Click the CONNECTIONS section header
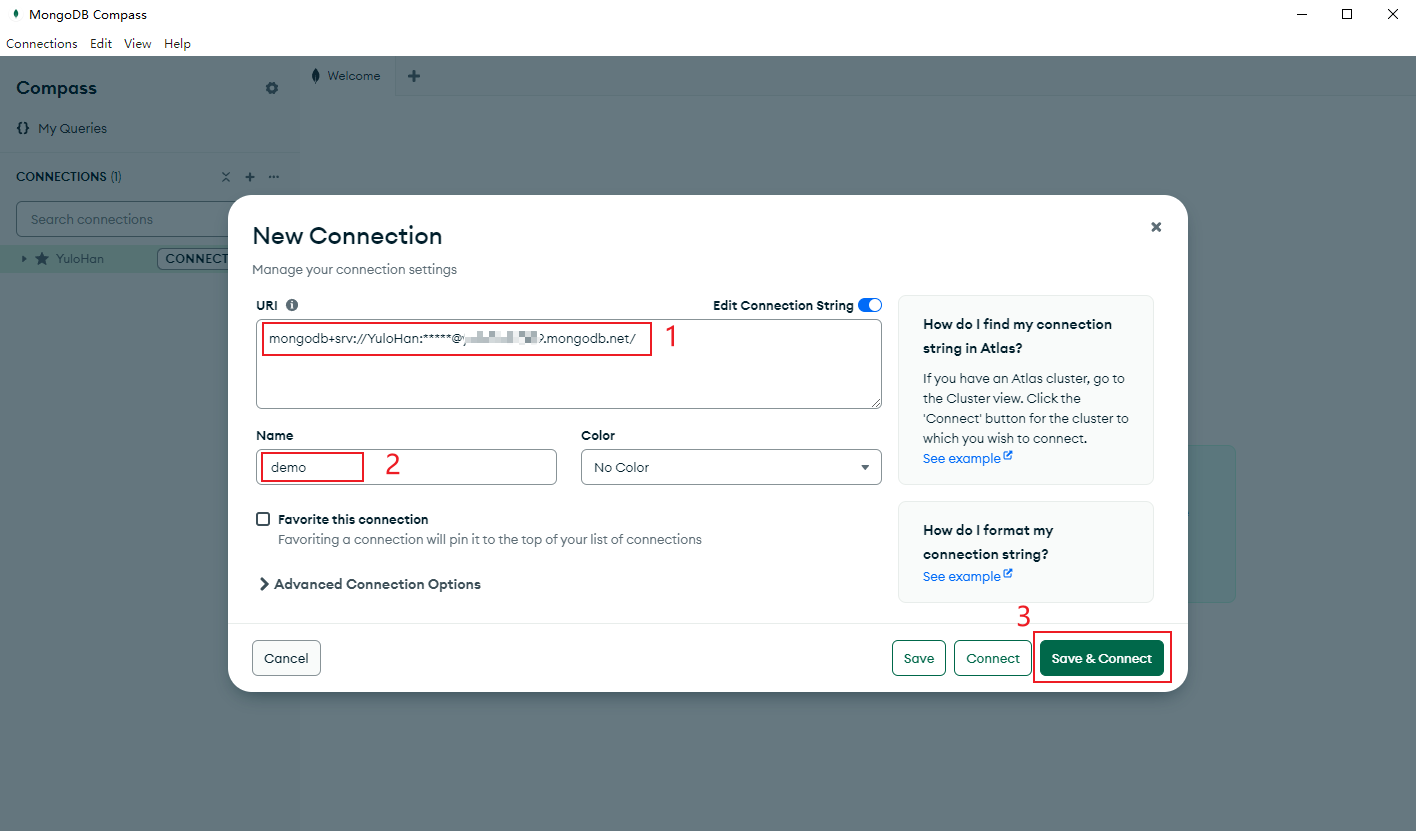The image size is (1416, 831). pos(69,177)
